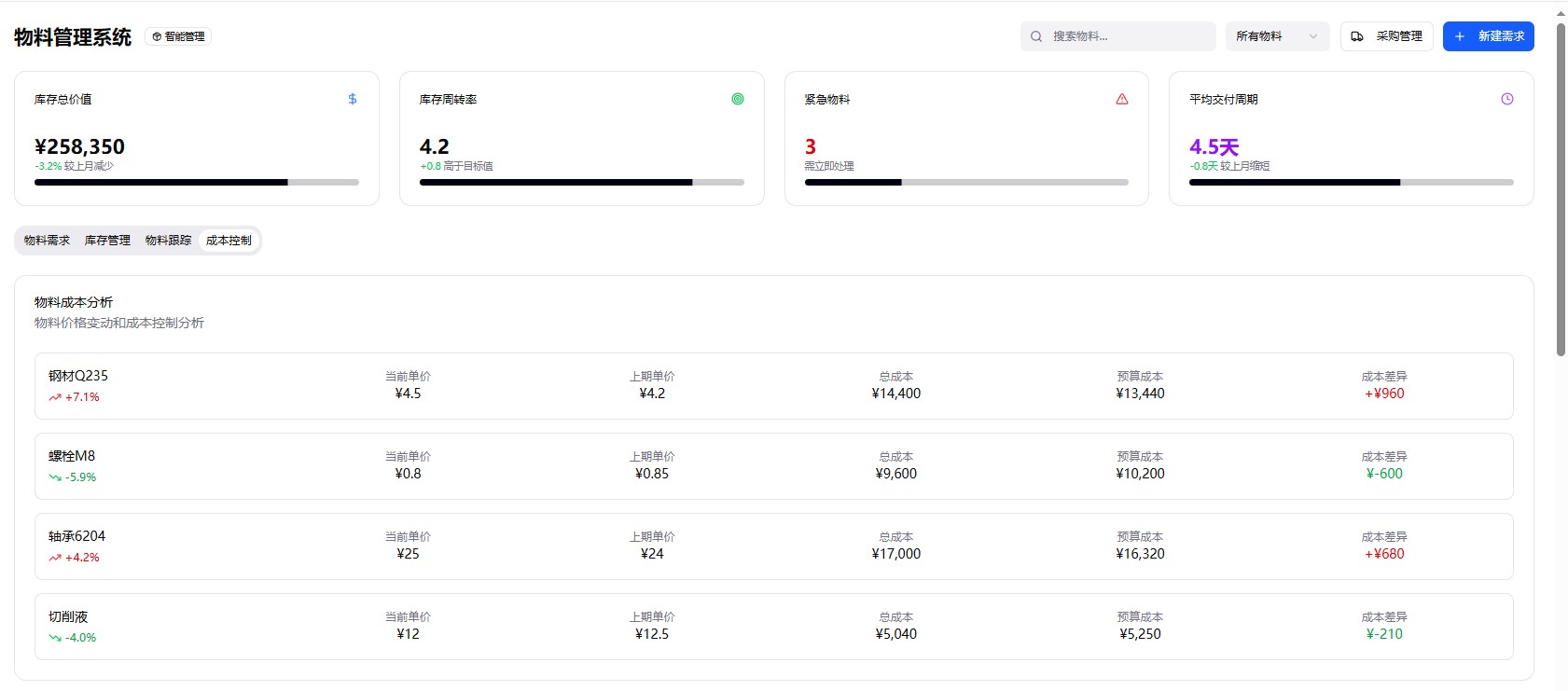
Task: Click the magnifier icon in the search box
Action: point(1036,36)
